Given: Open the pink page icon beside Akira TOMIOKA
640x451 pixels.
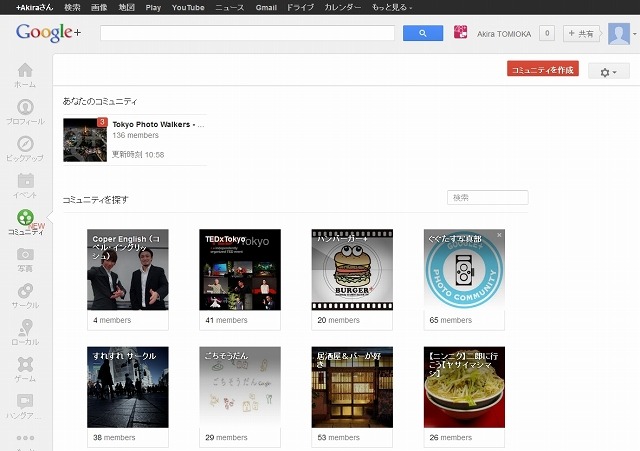Looking at the screenshot, I should tap(460, 32).
